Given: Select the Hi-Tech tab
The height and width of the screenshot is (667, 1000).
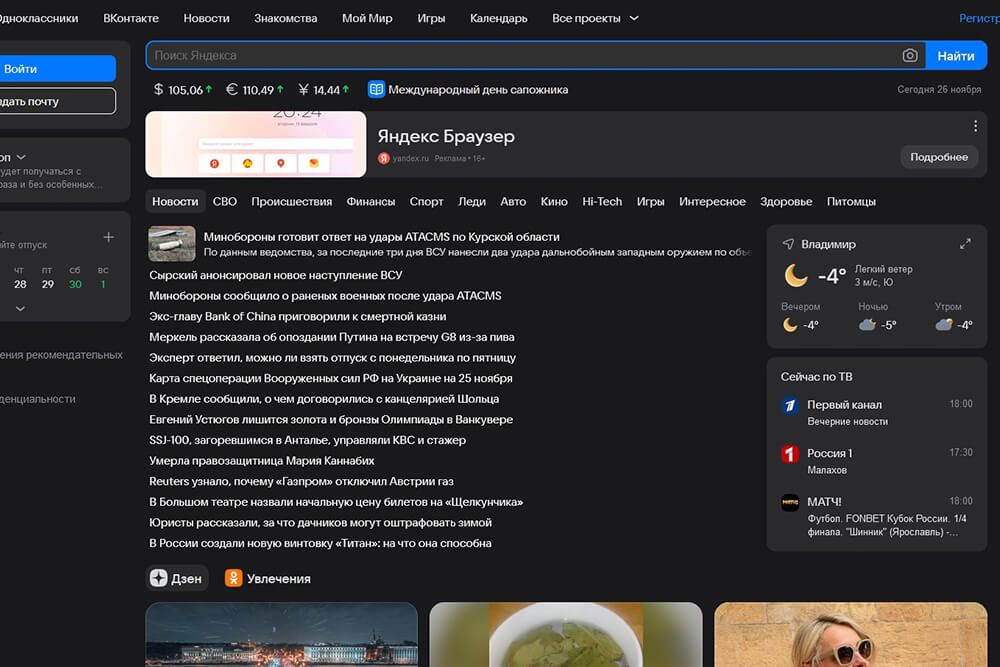Looking at the screenshot, I should tap(601, 202).
